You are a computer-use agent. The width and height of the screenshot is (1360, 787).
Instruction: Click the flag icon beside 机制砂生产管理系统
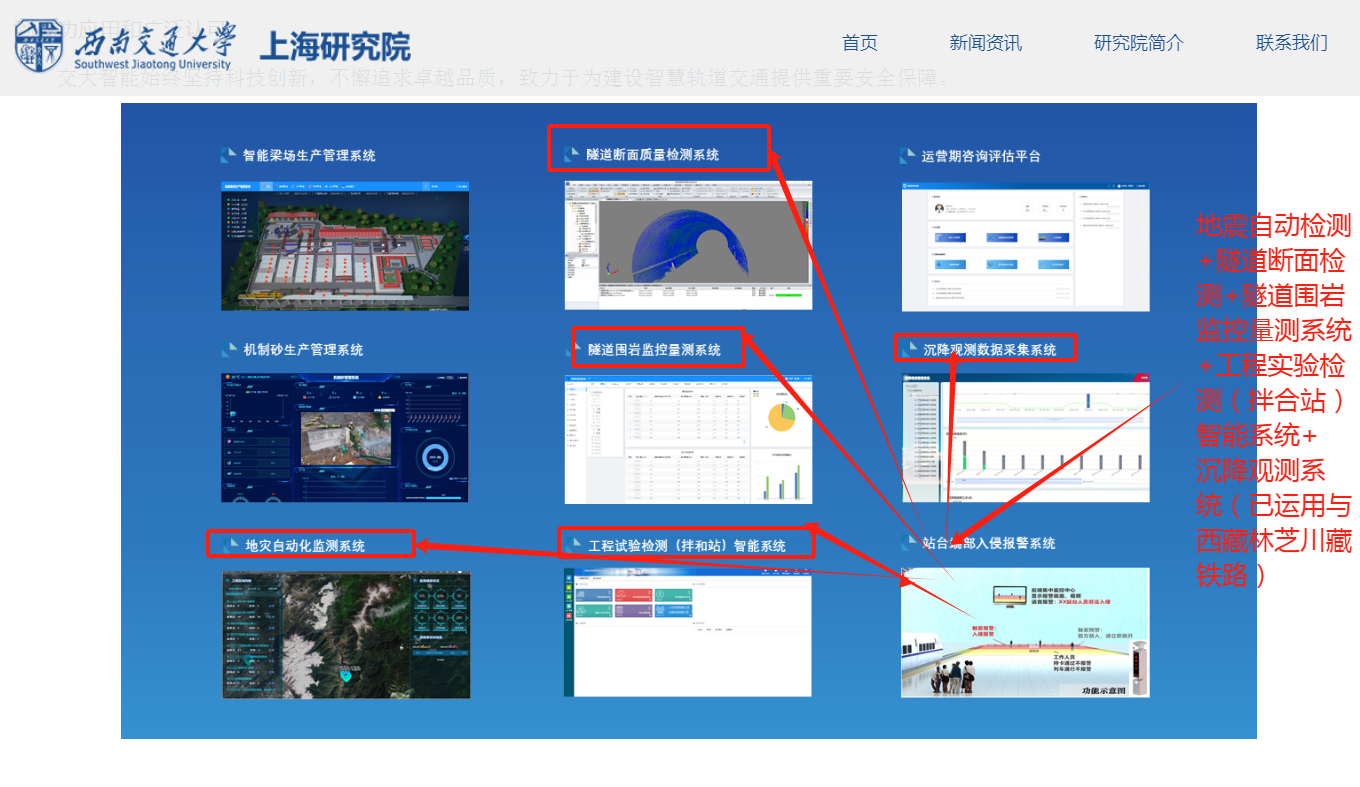click(229, 350)
